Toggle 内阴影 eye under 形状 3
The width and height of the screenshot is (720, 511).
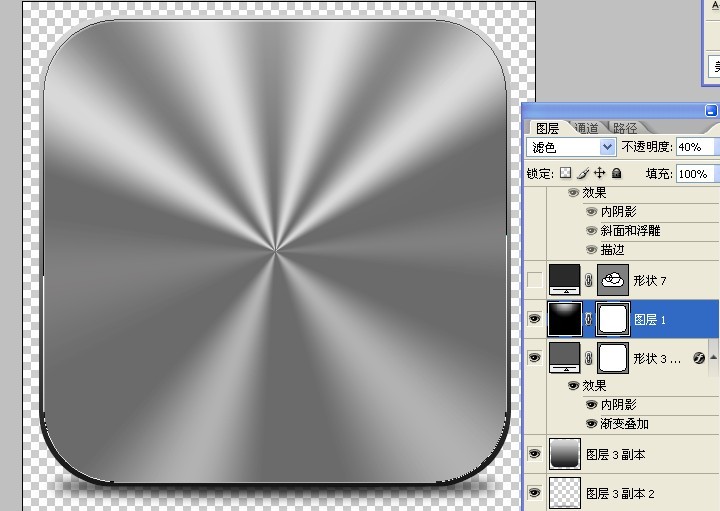(x=591, y=404)
